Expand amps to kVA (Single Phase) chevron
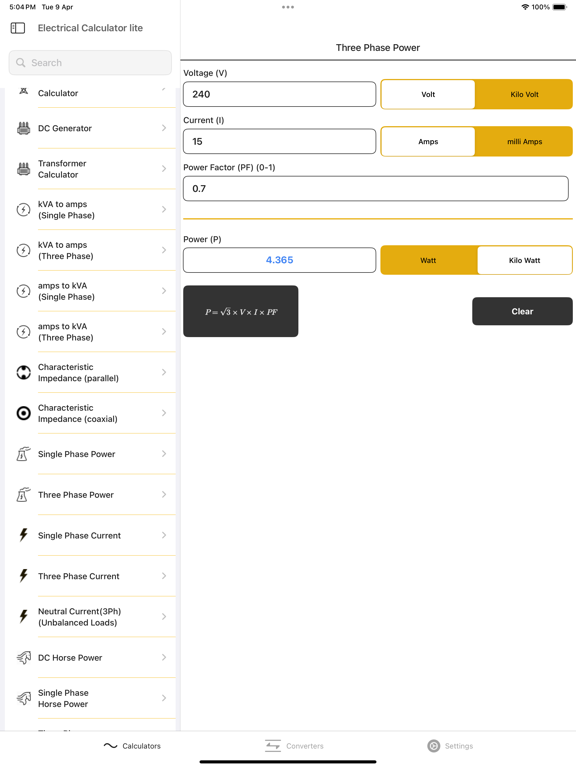The height and width of the screenshot is (768, 576). [164, 290]
